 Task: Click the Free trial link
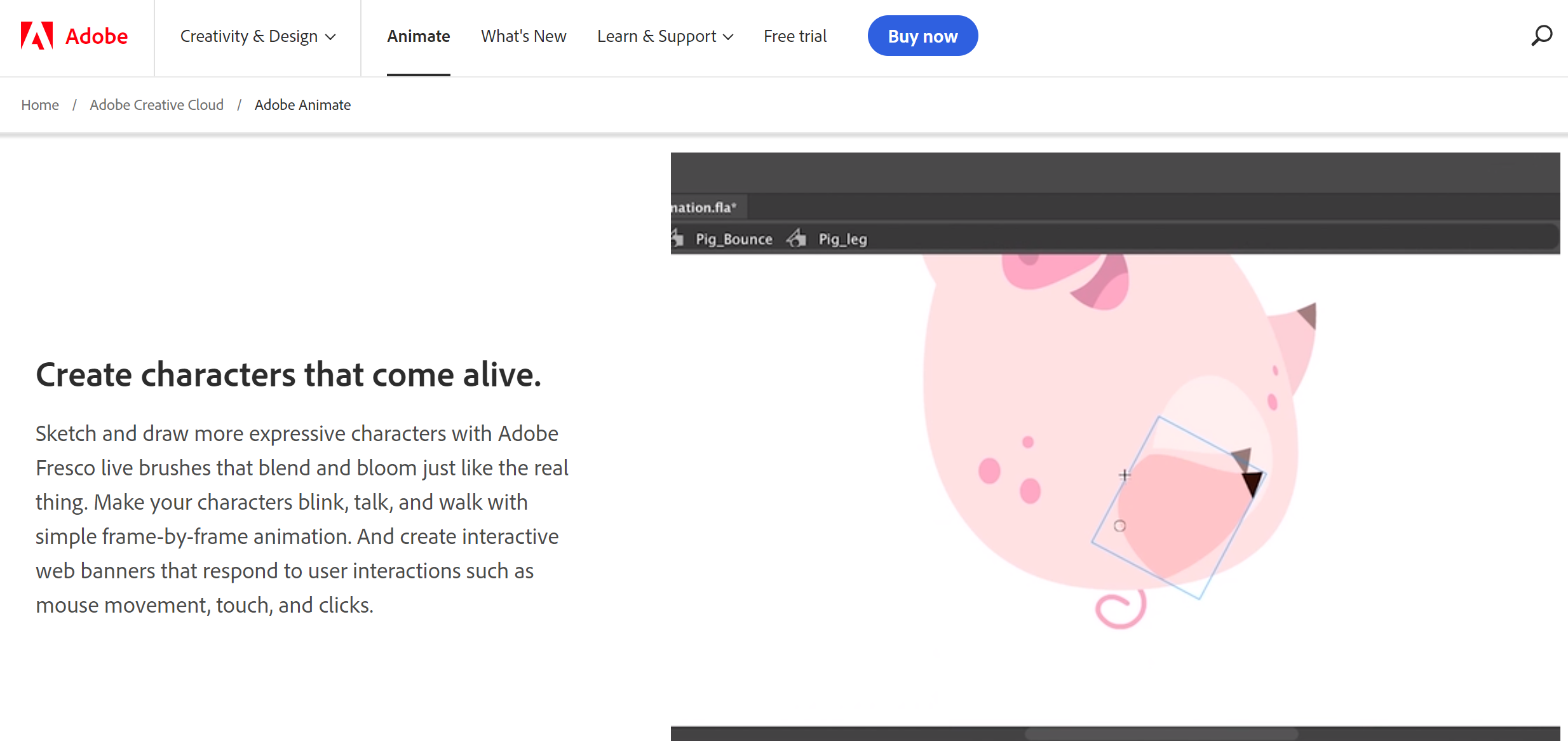click(x=795, y=36)
